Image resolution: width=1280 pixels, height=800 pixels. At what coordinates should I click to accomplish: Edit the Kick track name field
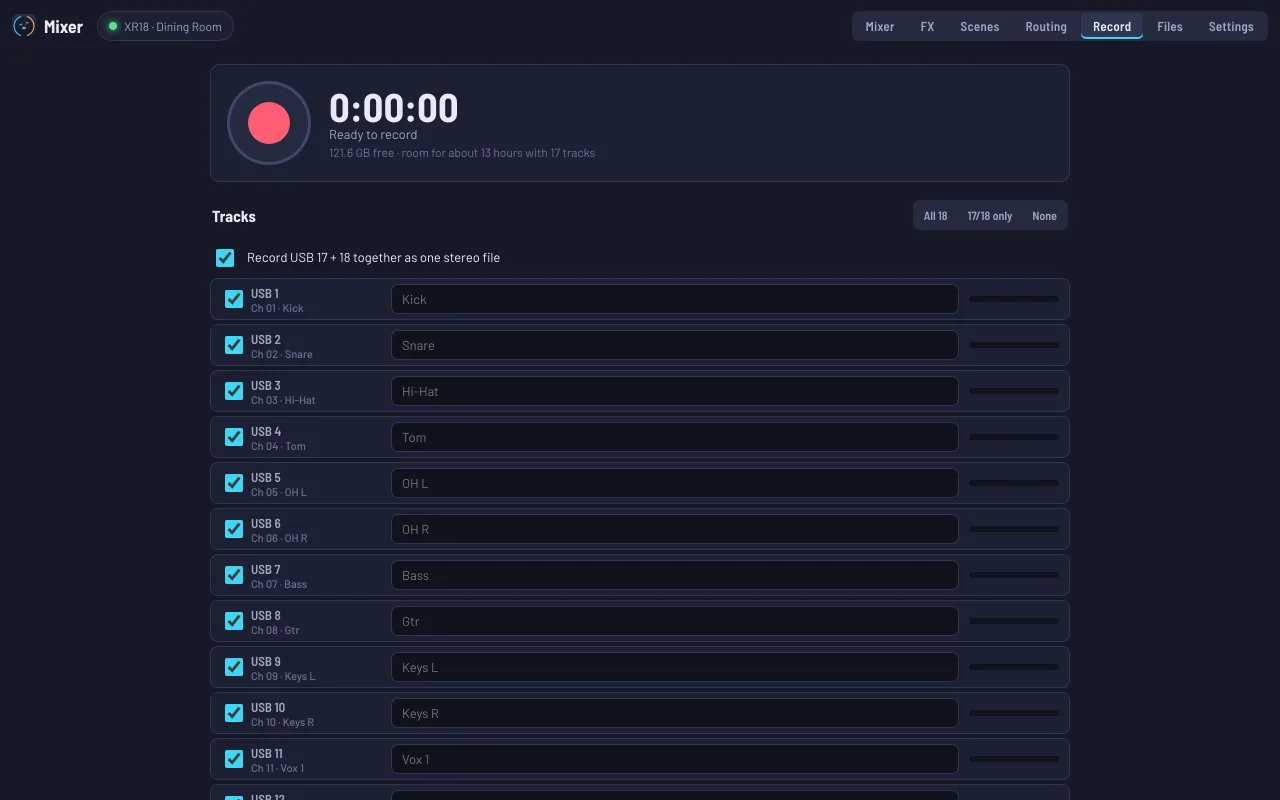click(x=675, y=299)
